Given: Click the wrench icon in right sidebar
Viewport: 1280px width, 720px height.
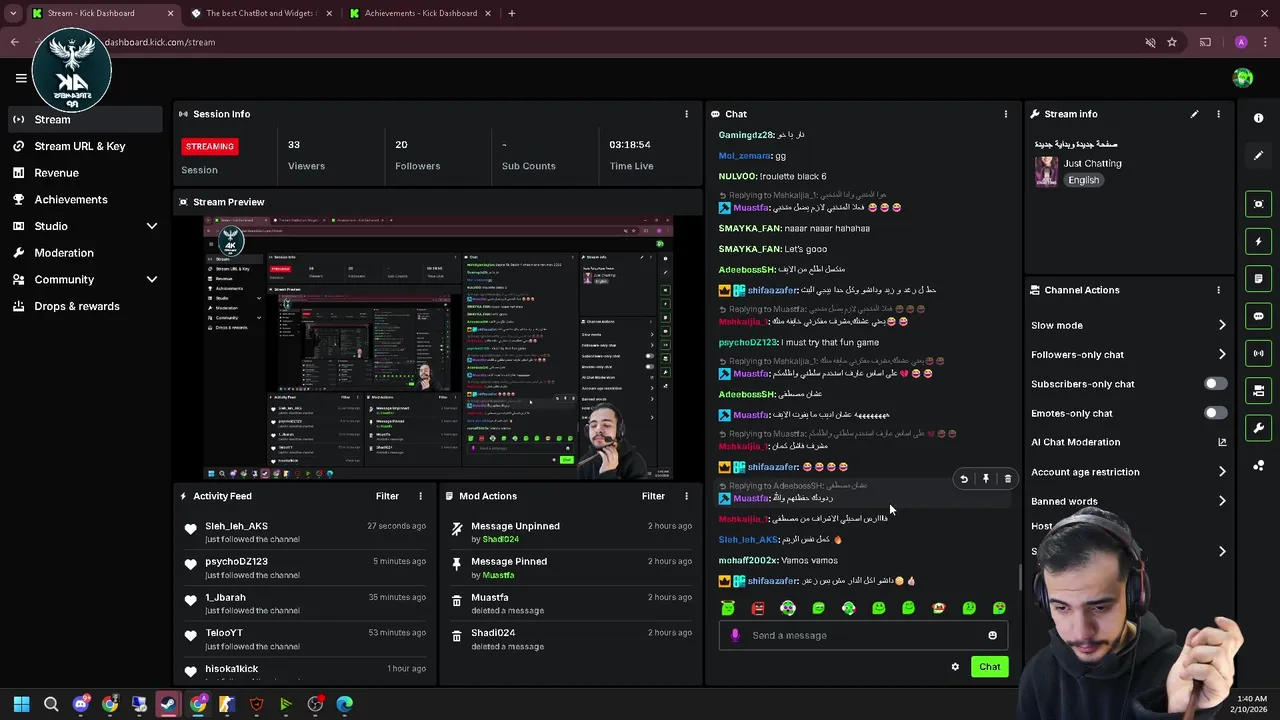Looking at the screenshot, I should click(1259, 428).
